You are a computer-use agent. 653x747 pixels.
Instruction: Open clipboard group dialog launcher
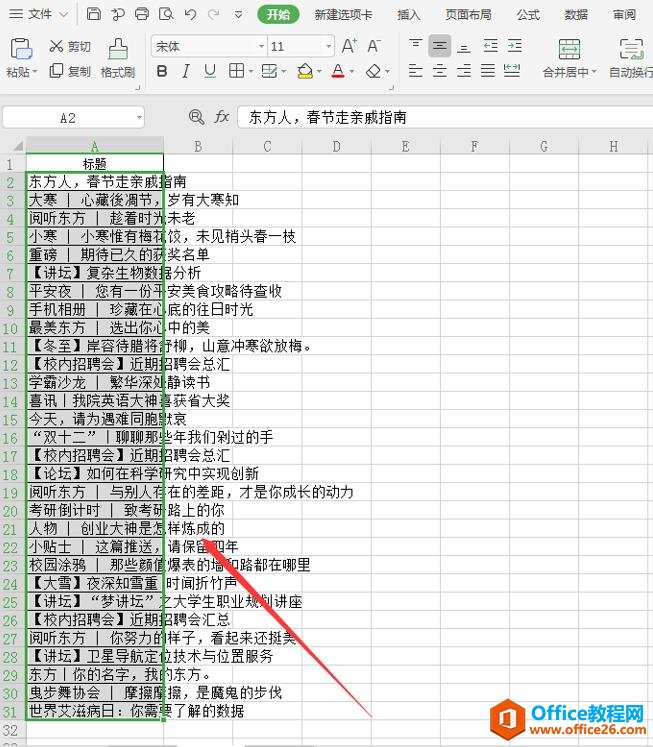tap(138, 87)
